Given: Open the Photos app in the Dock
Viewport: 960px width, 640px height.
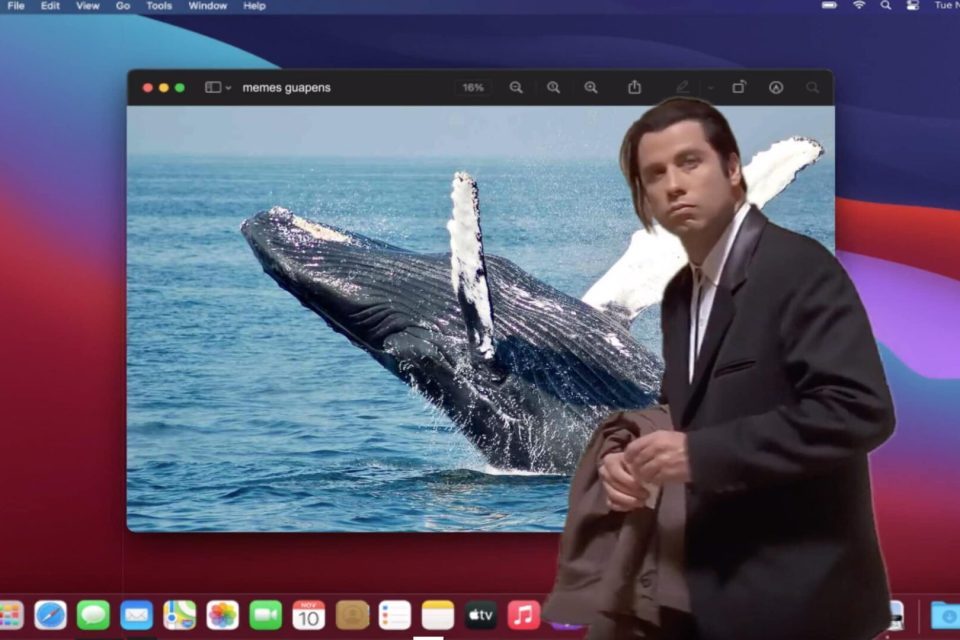Looking at the screenshot, I should pyautogui.click(x=222, y=614).
